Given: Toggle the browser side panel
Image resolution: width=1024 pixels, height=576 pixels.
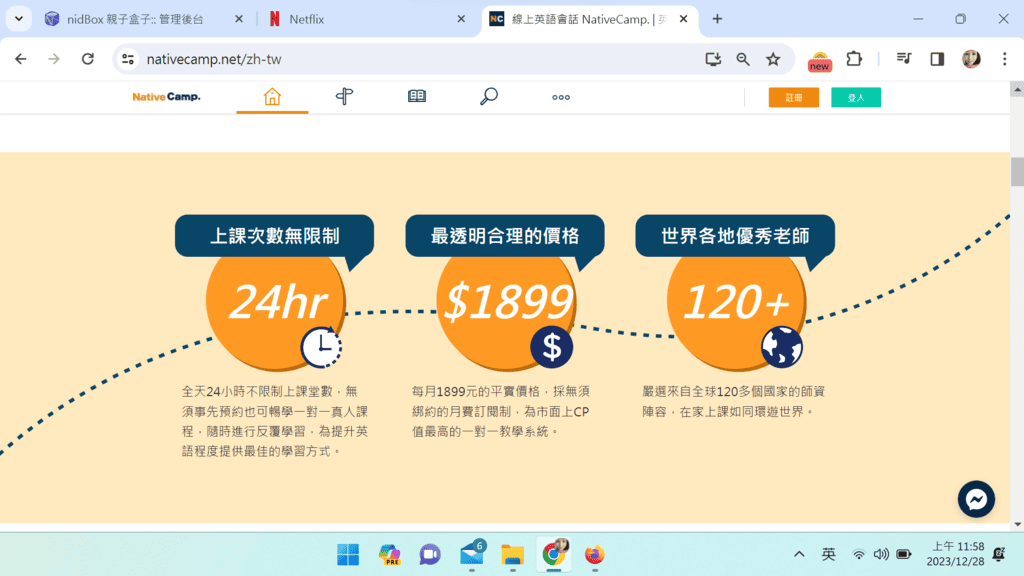Looking at the screenshot, I should tap(937, 59).
